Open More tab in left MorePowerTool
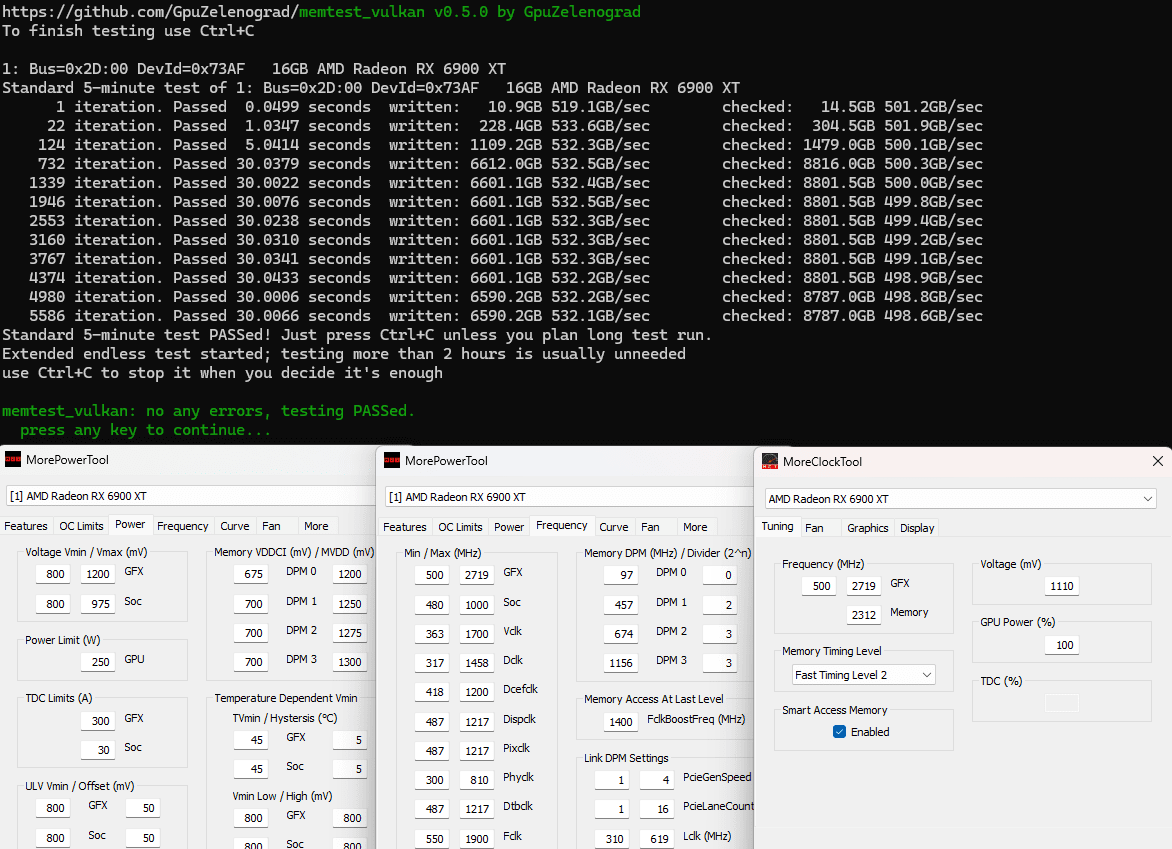The height and width of the screenshot is (849, 1172). tap(316, 526)
